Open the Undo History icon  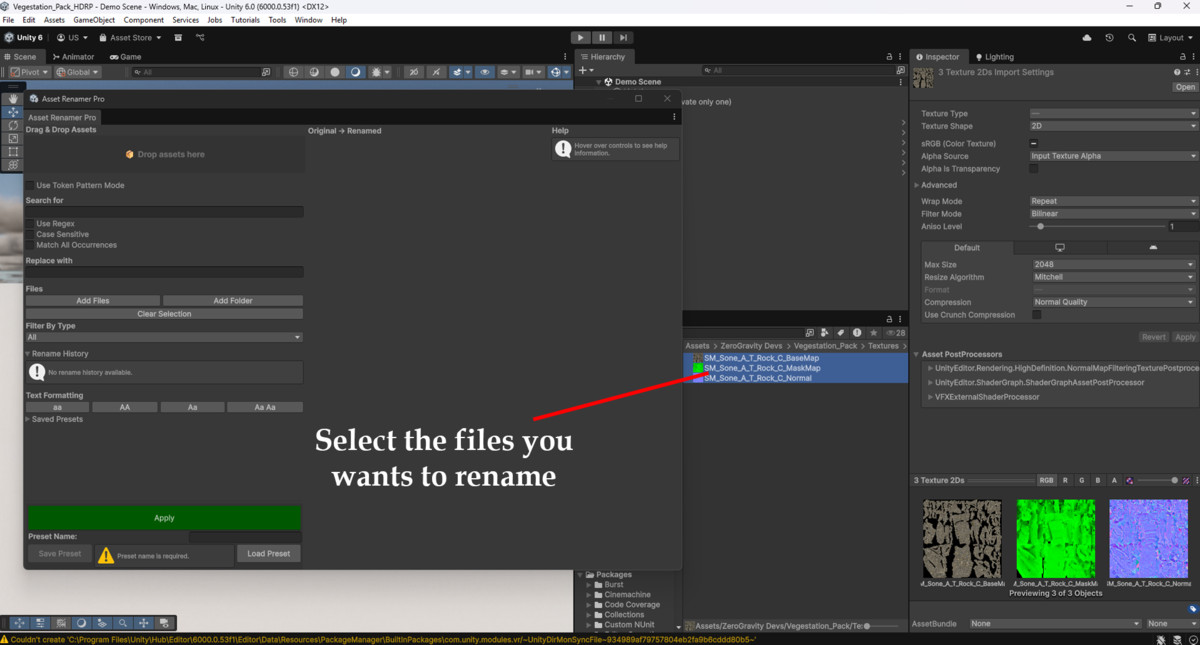point(1109,37)
